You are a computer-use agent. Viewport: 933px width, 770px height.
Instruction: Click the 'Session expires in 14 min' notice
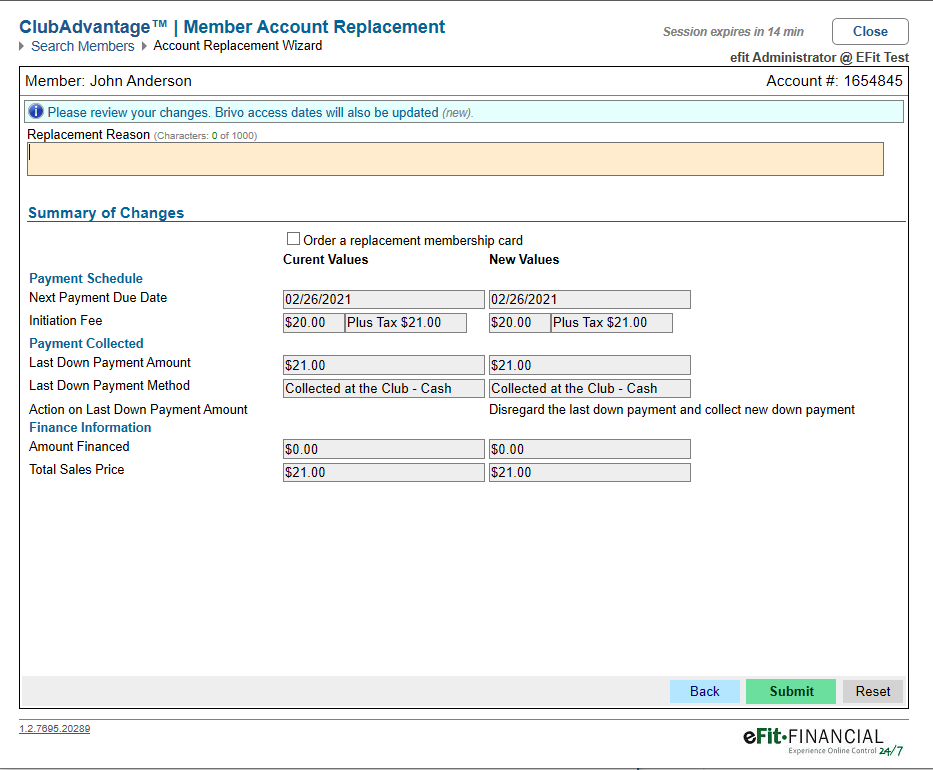(733, 32)
